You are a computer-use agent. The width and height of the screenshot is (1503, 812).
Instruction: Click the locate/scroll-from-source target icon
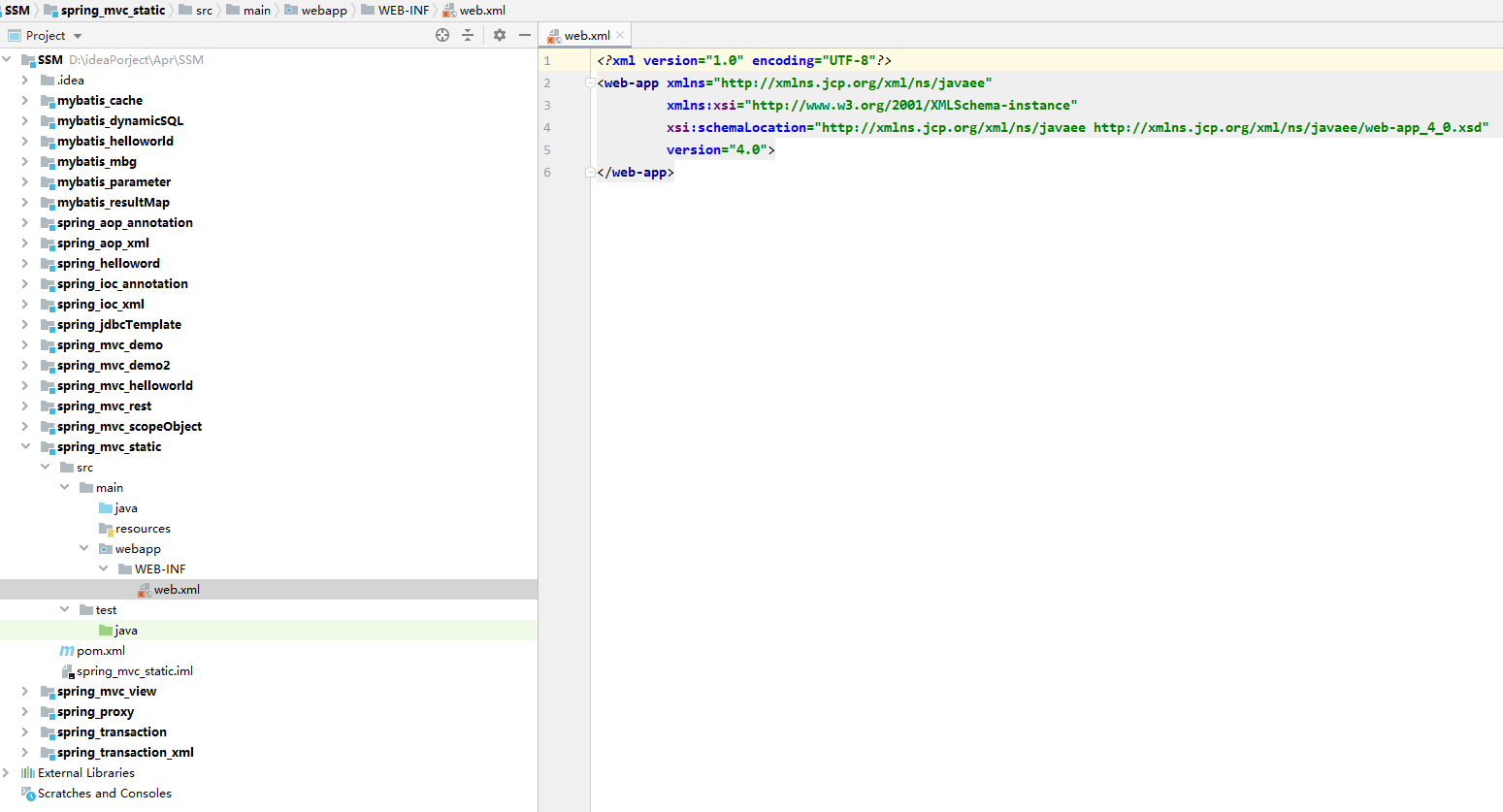[442, 35]
